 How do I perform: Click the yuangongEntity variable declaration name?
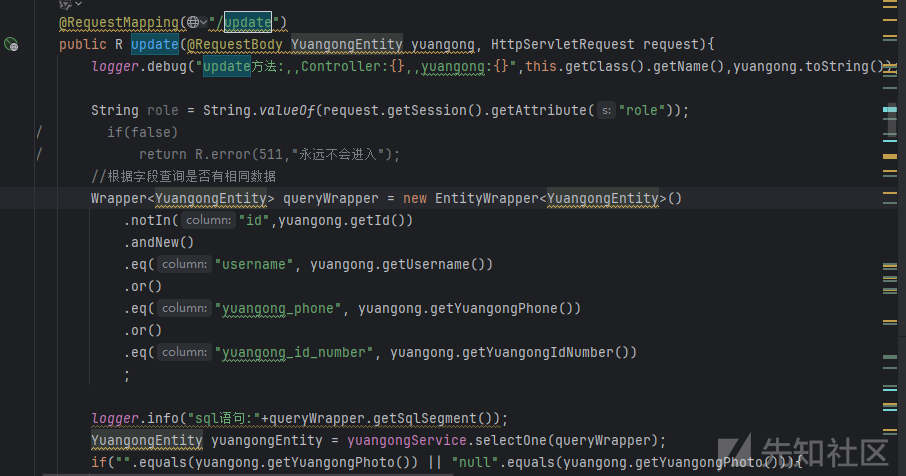(267, 440)
